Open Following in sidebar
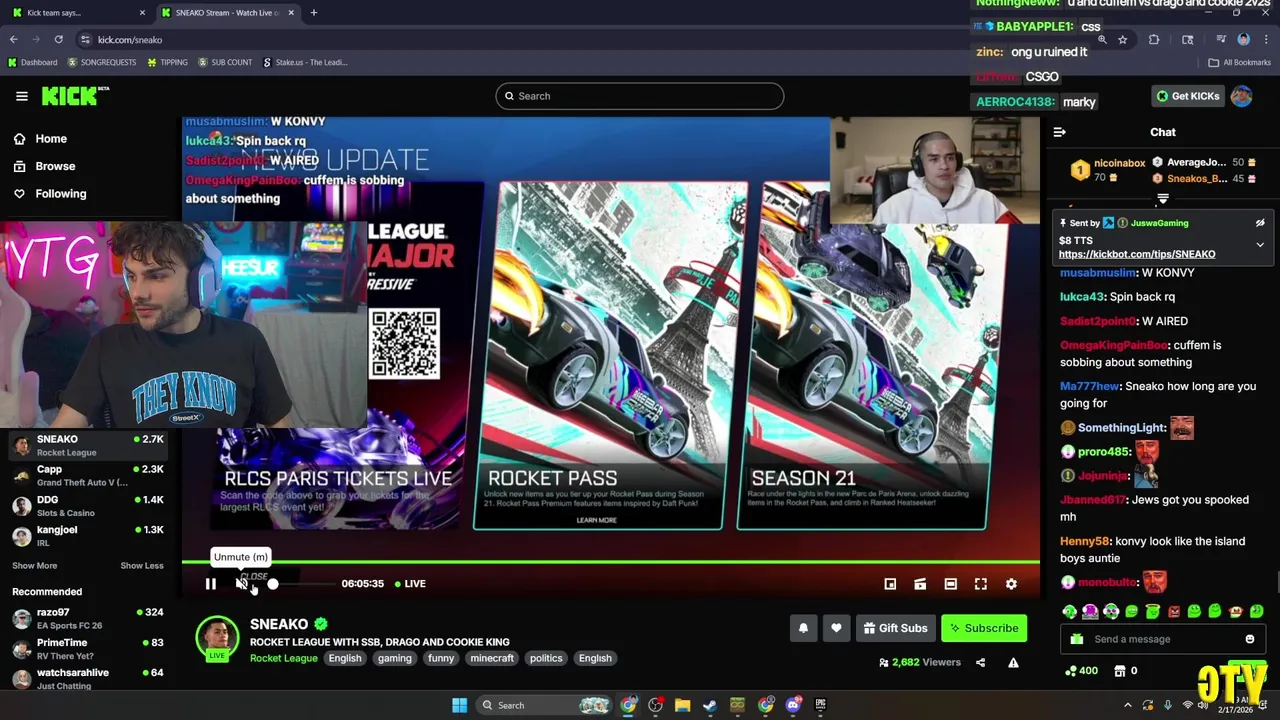The width and height of the screenshot is (1280, 720). coord(50,194)
